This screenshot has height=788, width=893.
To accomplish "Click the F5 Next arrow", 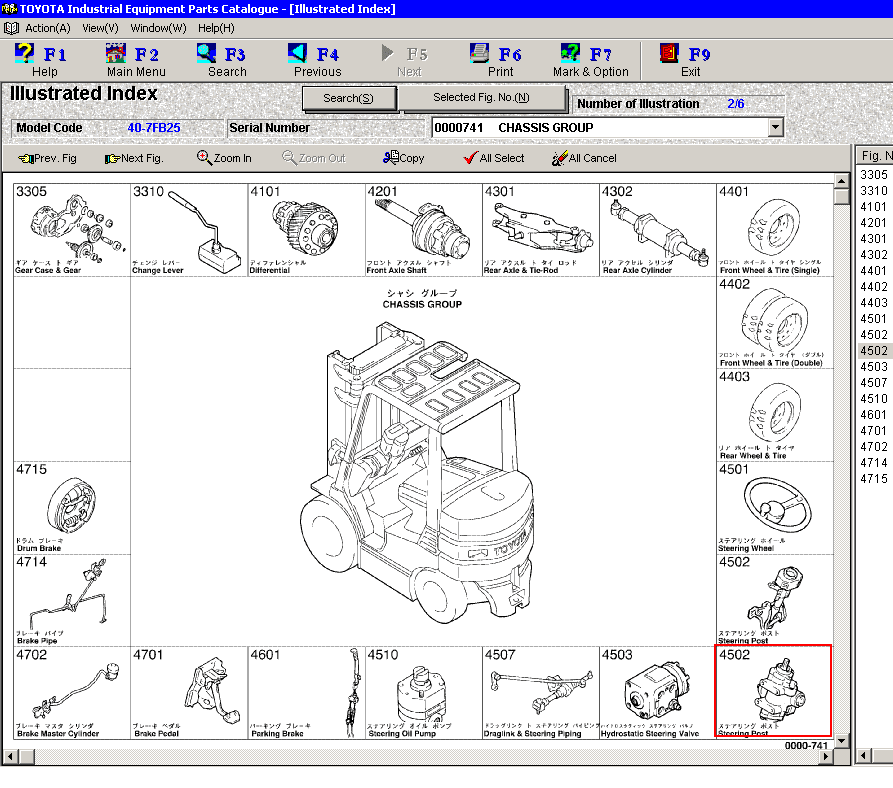I will click(x=387, y=53).
